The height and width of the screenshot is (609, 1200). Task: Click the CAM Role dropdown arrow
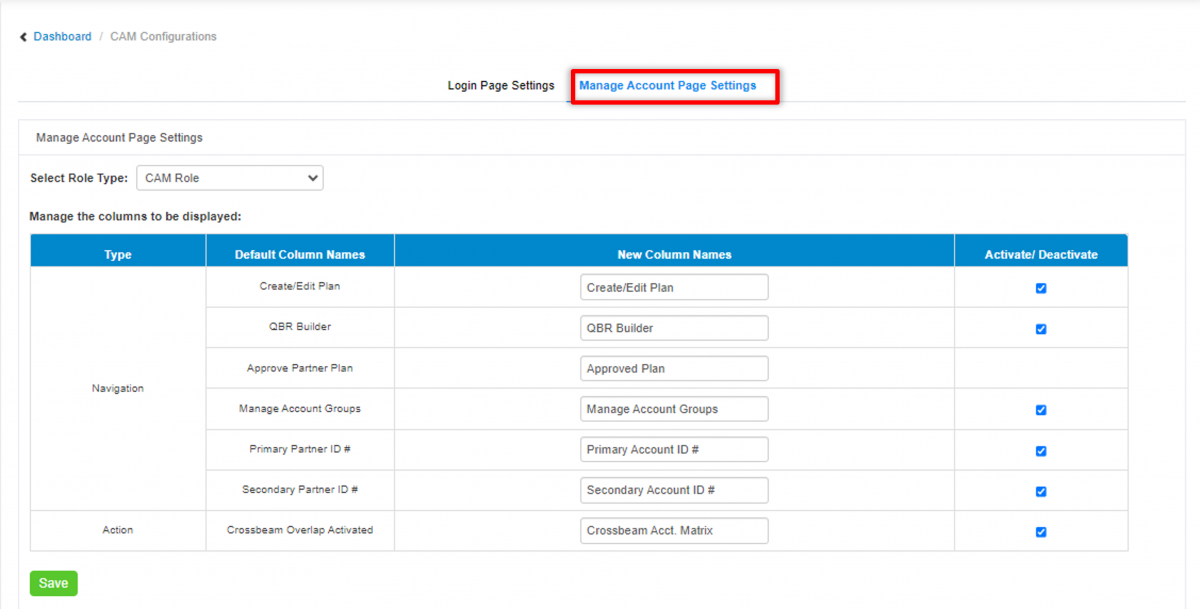coord(312,177)
